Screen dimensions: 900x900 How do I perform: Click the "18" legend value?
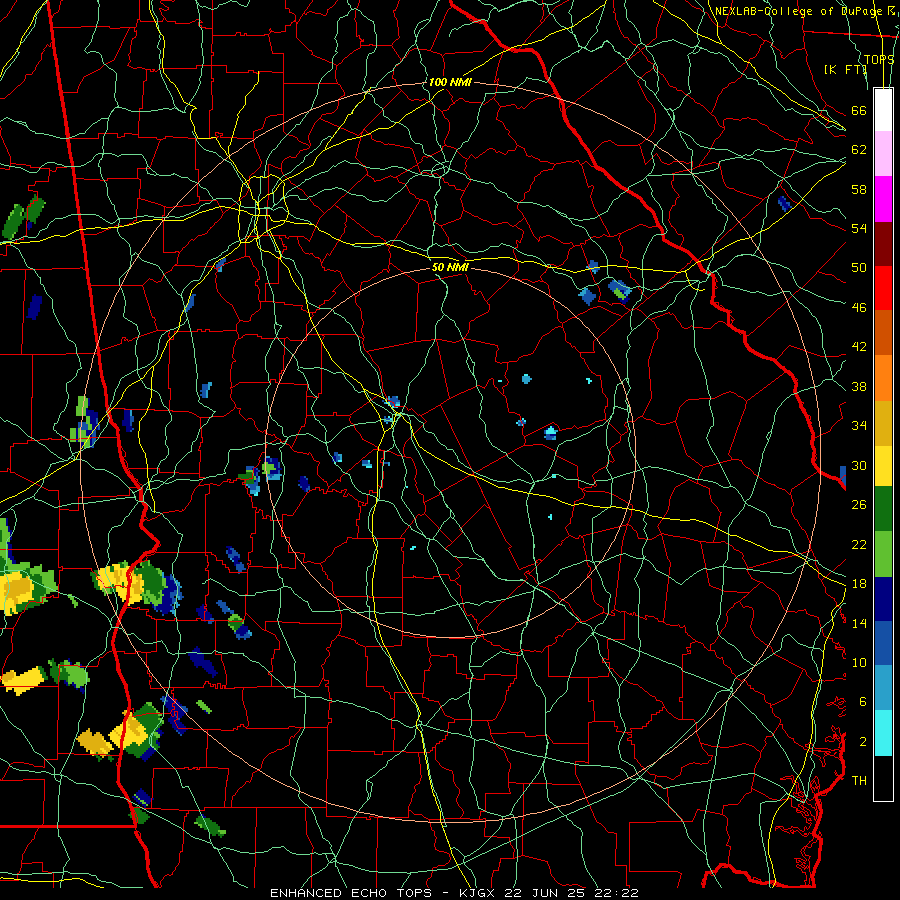[859, 584]
